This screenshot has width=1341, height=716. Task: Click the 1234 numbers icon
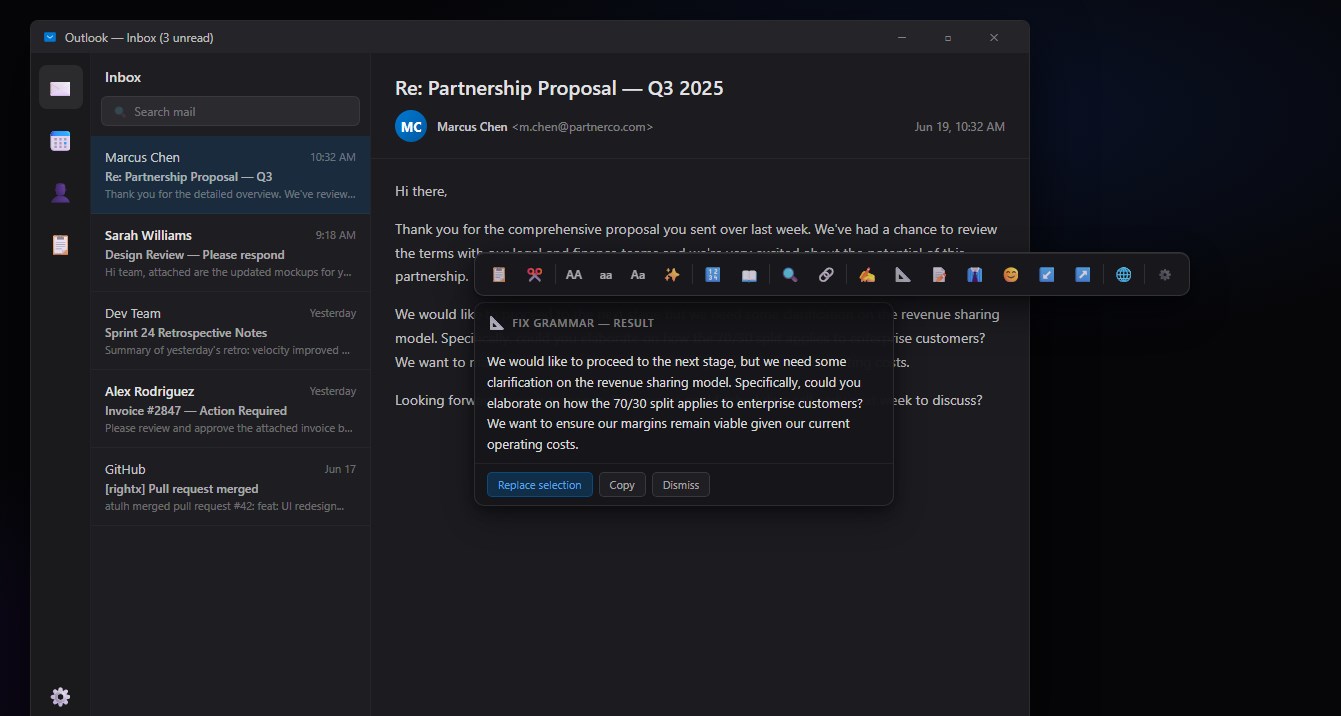713,274
